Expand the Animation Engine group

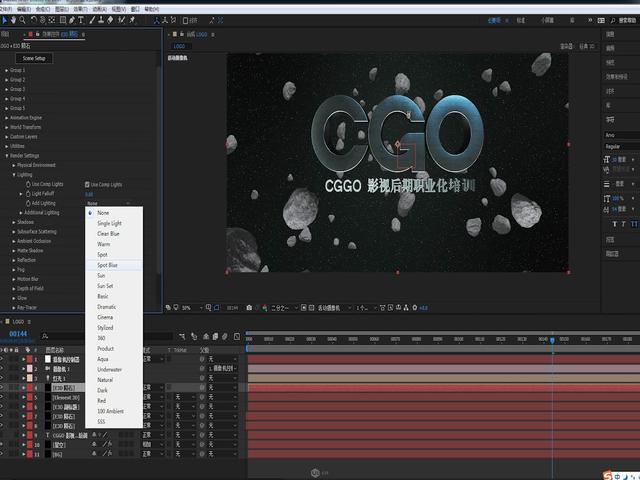coord(7,118)
